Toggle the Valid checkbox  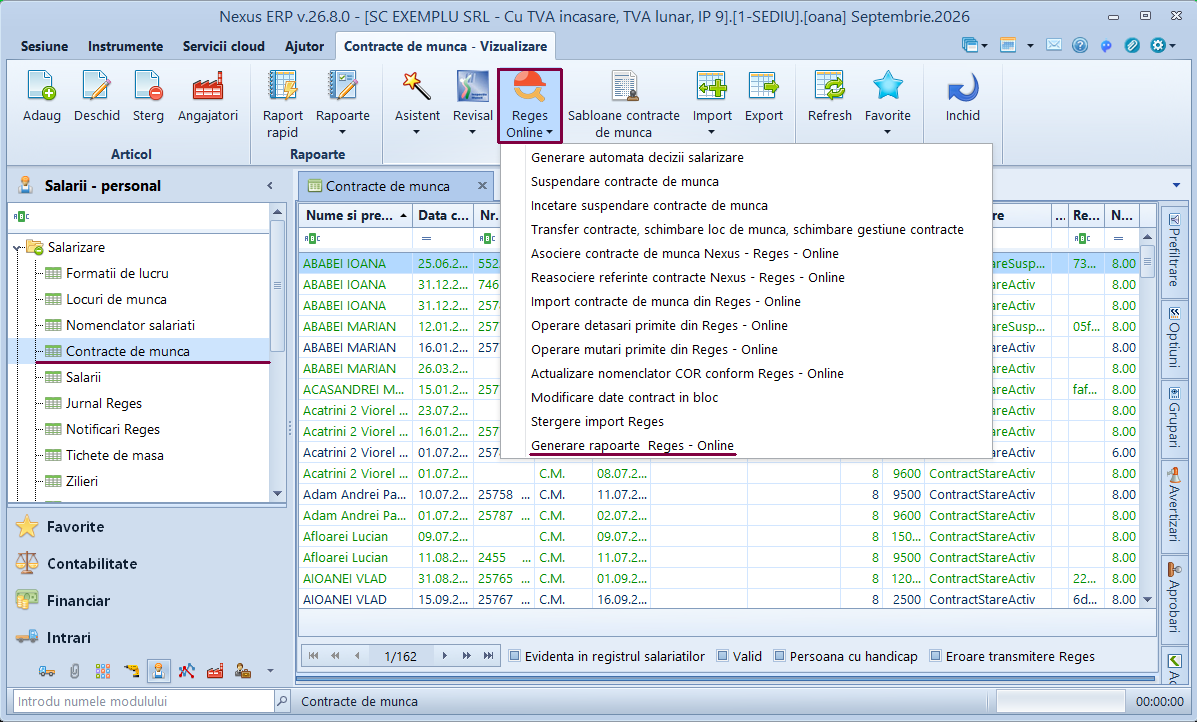pos(722,656)
